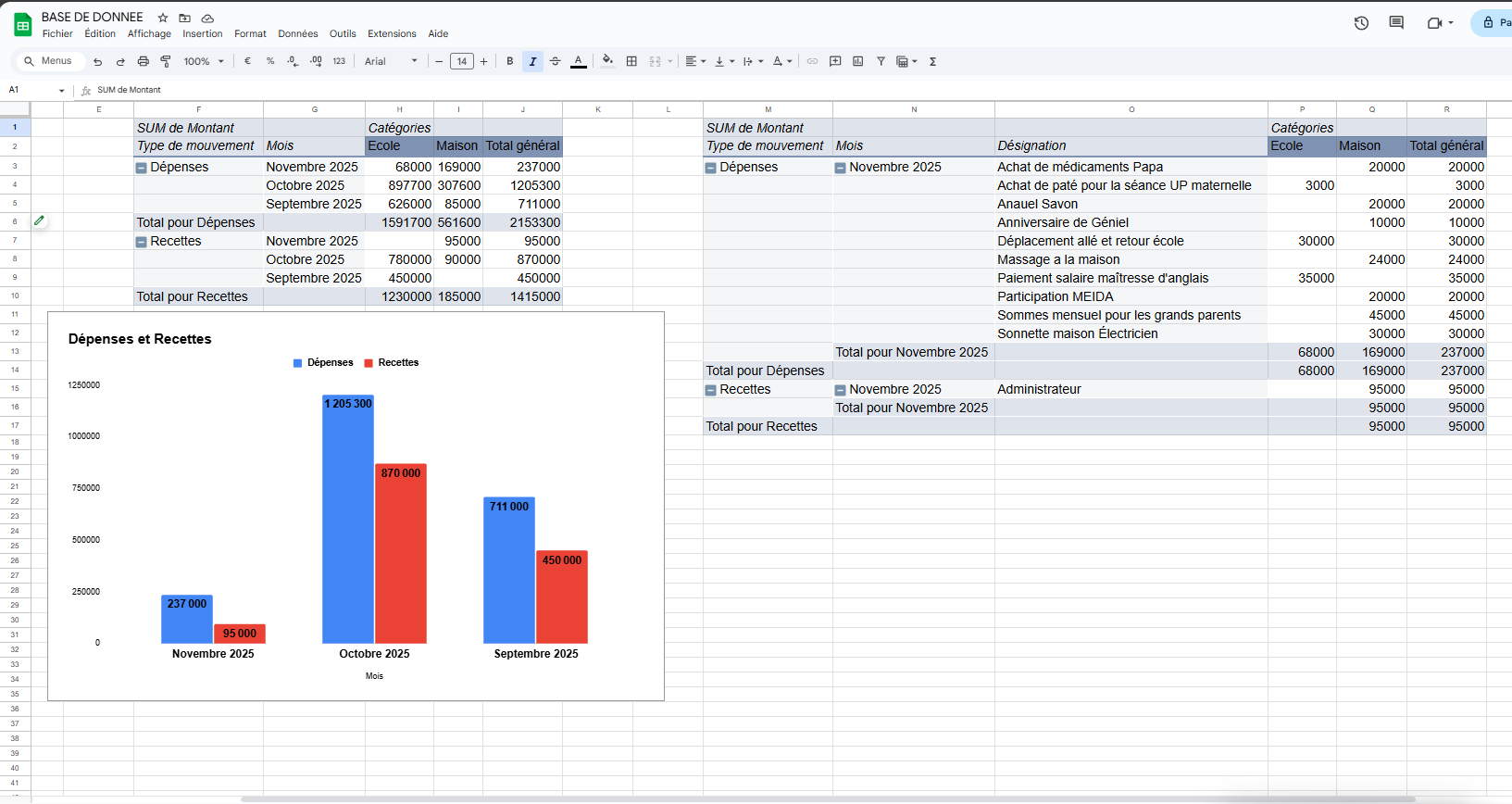Apply strikethrough formatting

tap(555, 61)
